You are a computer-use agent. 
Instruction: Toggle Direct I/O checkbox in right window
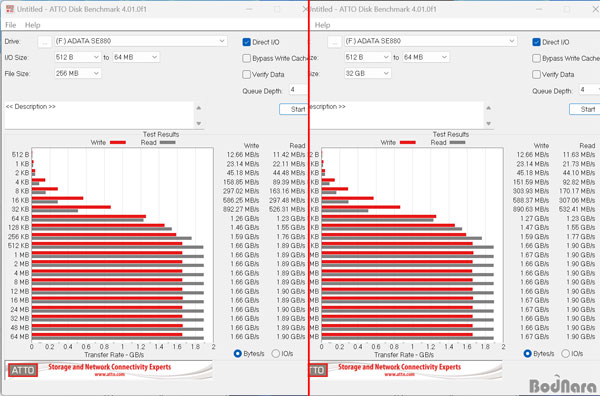536,42
